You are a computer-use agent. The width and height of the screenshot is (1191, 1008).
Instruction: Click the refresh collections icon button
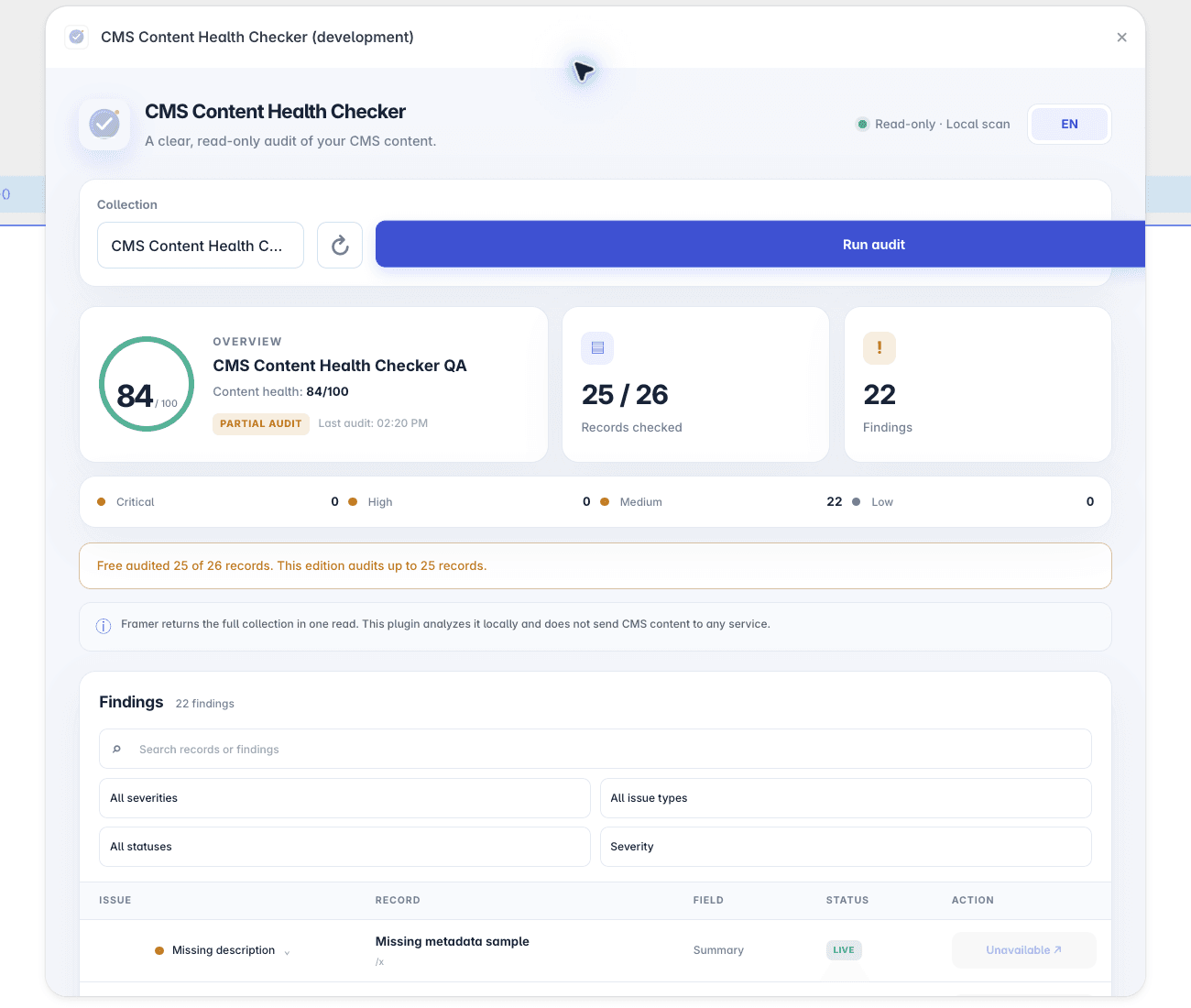(340, 245)
